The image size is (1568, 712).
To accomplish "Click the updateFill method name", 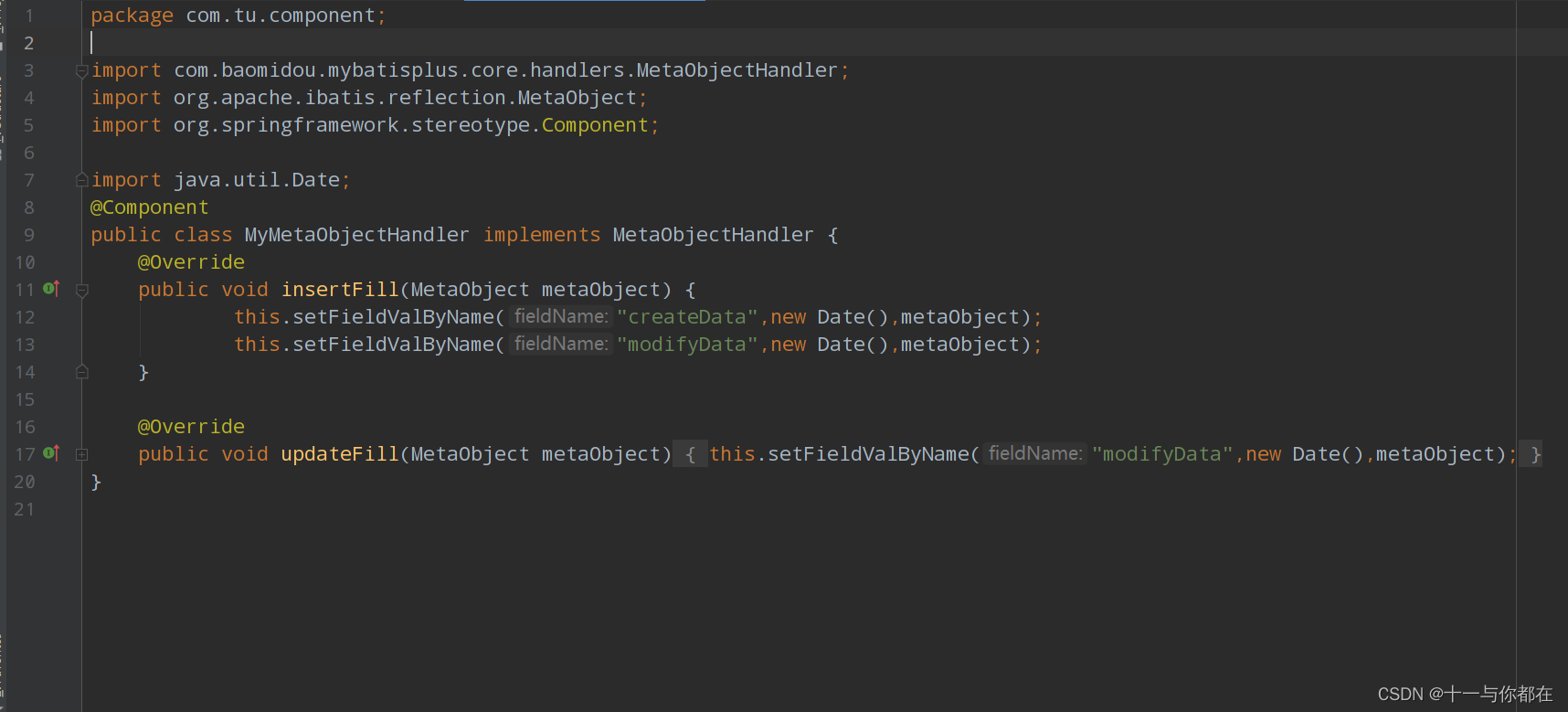I will point(340,454).
